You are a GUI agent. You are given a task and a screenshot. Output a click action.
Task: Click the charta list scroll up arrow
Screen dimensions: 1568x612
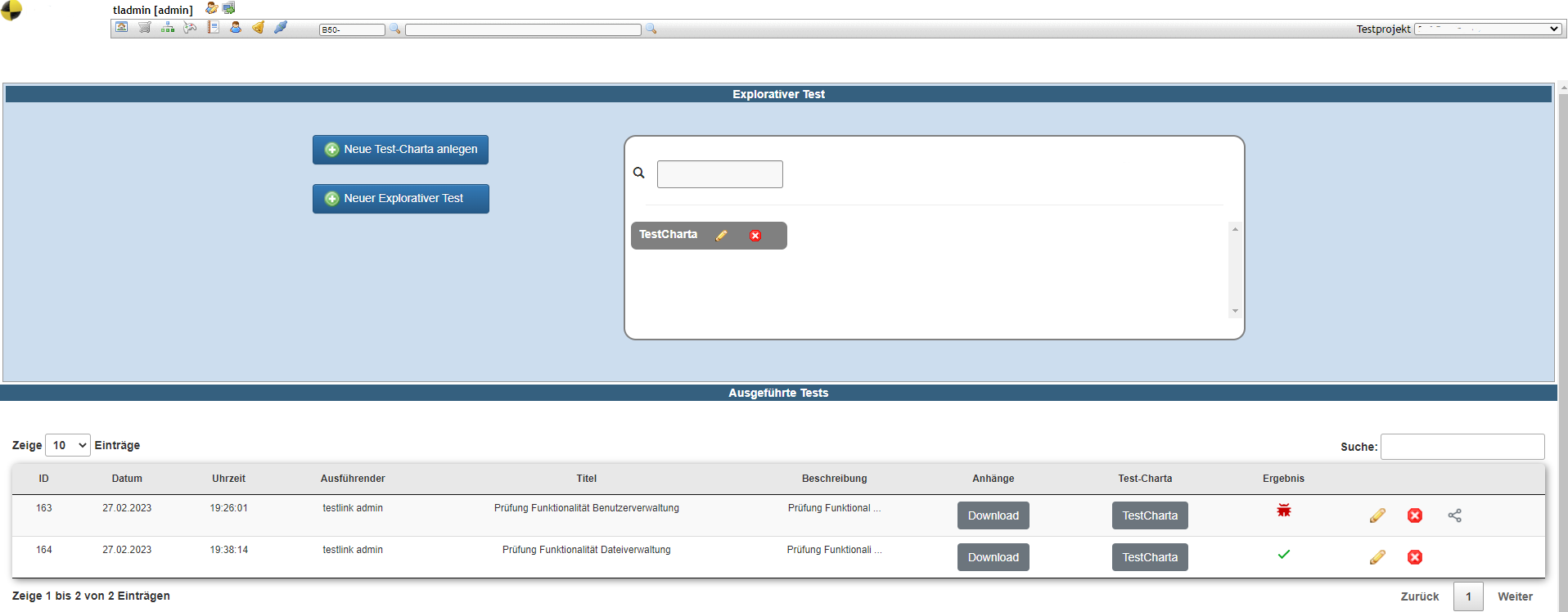pyautogui.click(x=1235, y=229)
